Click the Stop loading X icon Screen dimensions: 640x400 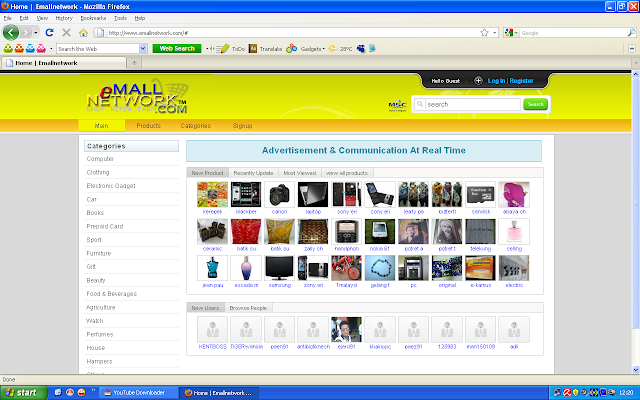point(67,33)
